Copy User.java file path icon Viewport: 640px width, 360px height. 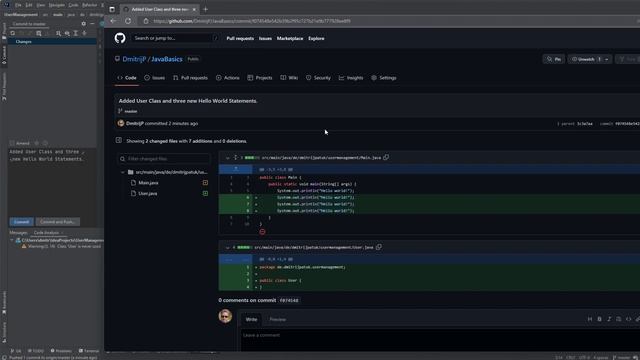coord(379,247)
